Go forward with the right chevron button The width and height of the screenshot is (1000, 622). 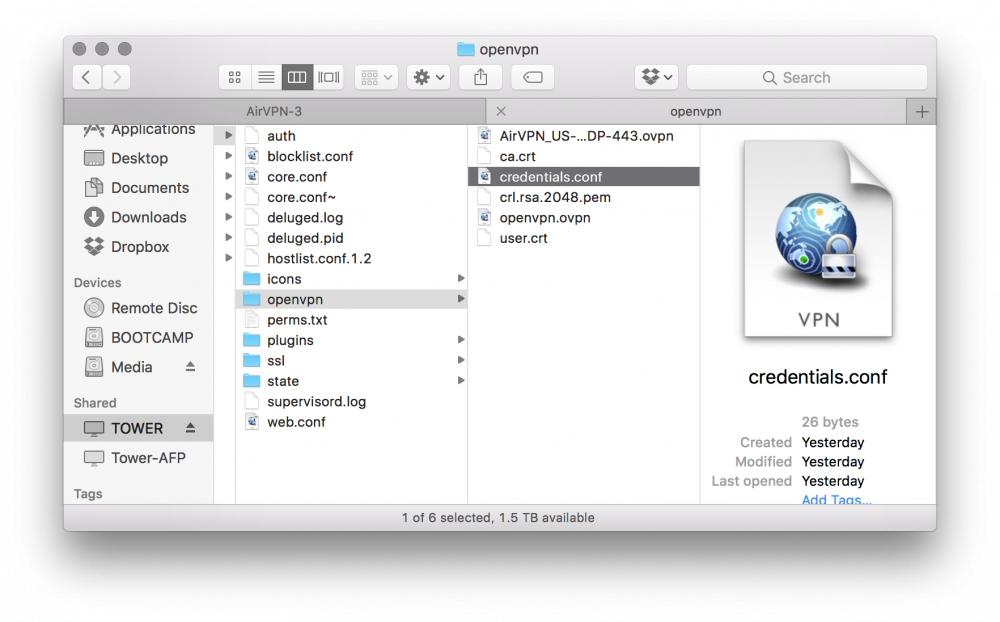116,77
